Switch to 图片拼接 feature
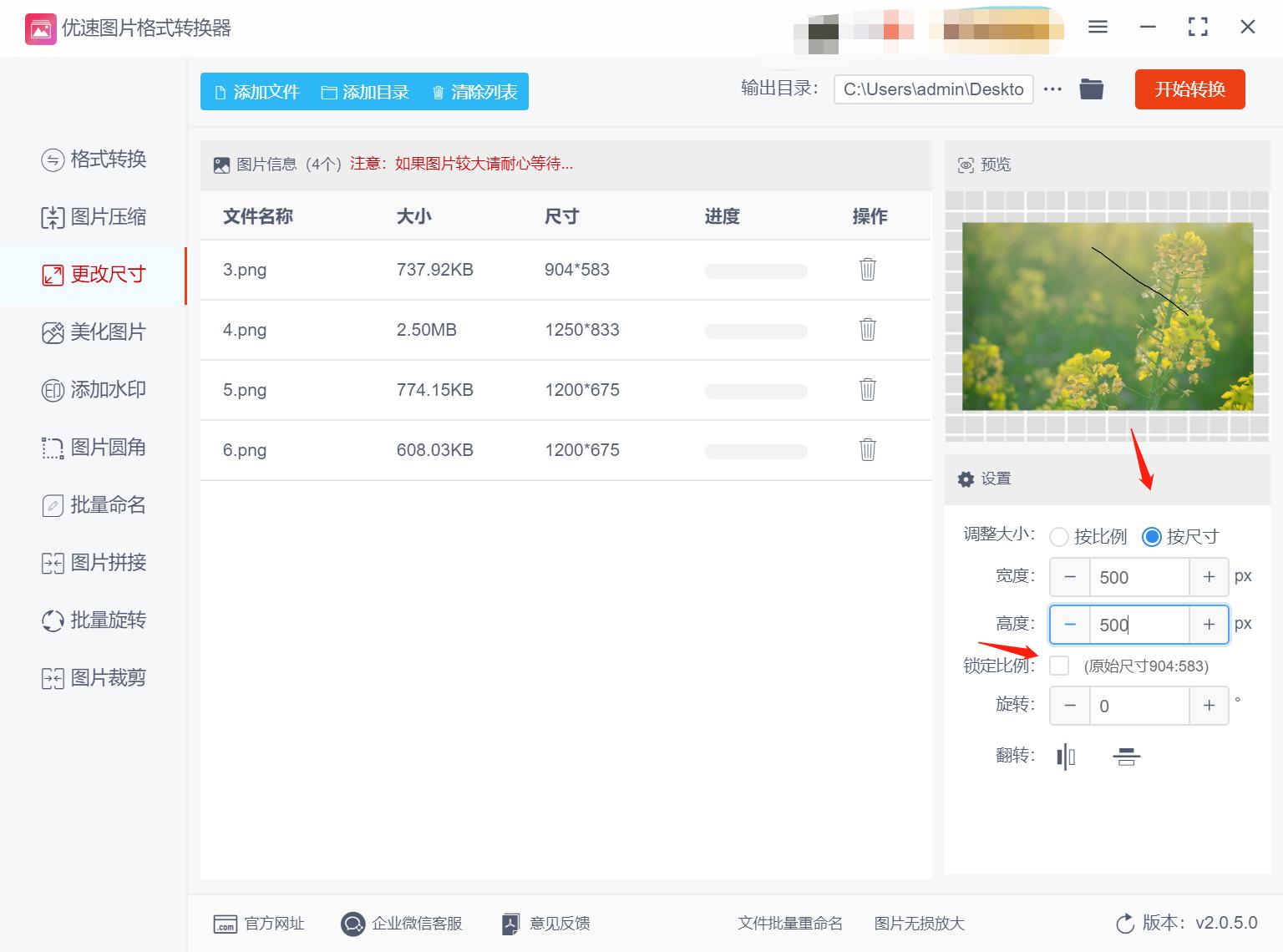Viewport: 1283px width, 952px height. (94, 563)
